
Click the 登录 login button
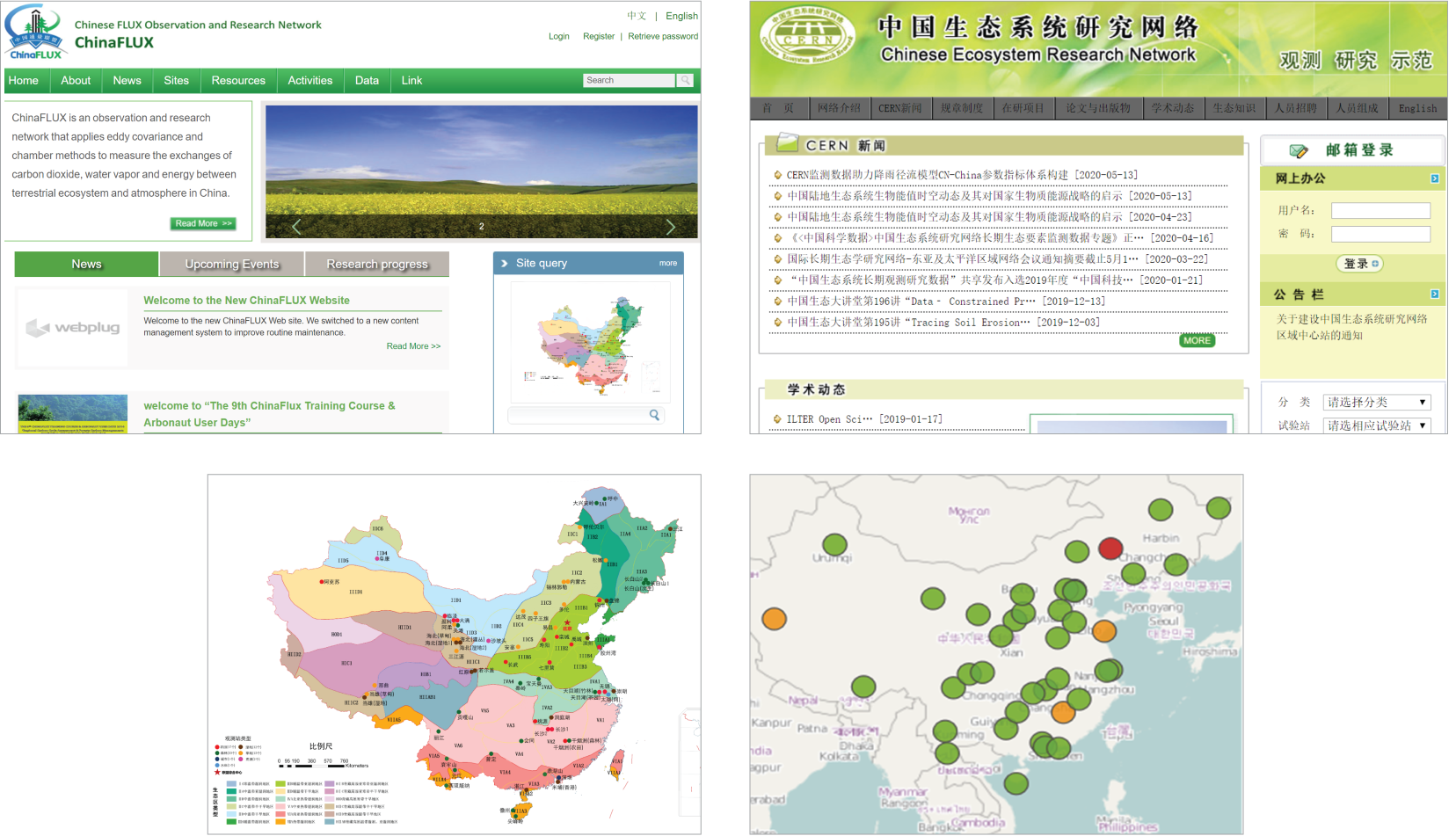click(1360, 264)
